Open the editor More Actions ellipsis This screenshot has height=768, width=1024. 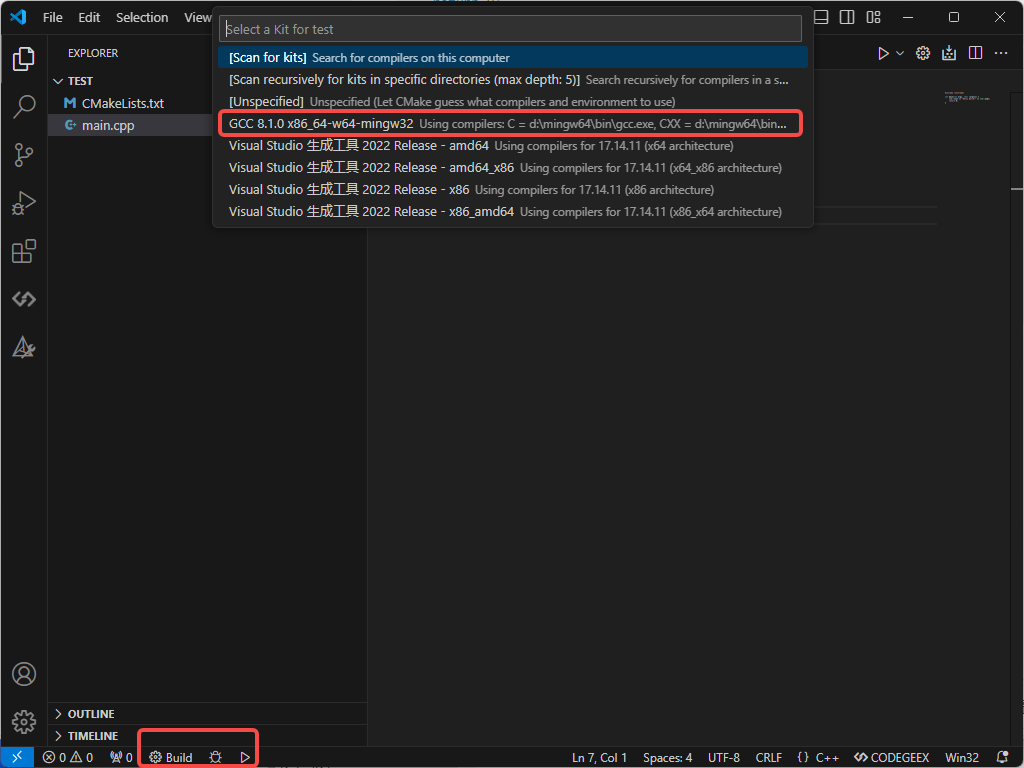(x=1001, y=54)
